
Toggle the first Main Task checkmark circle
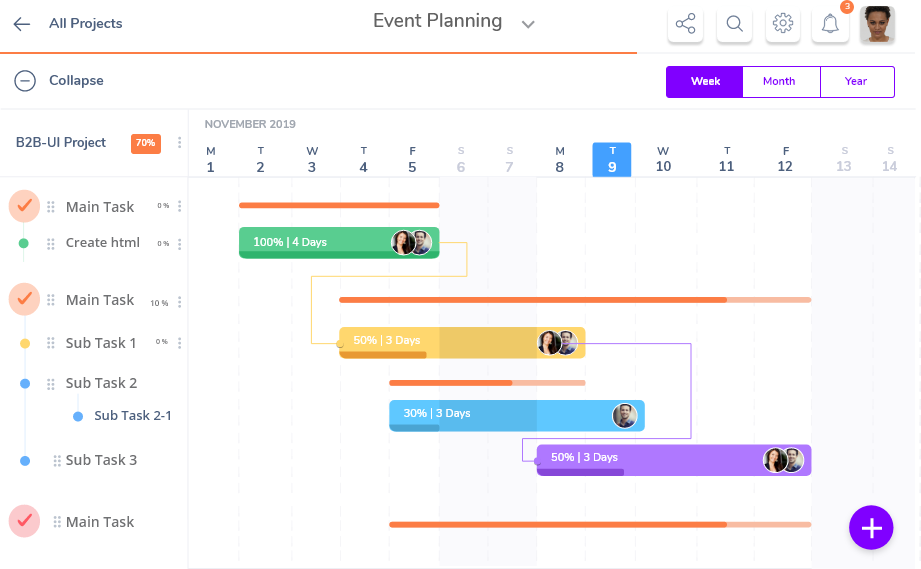[x=24, y=206]
